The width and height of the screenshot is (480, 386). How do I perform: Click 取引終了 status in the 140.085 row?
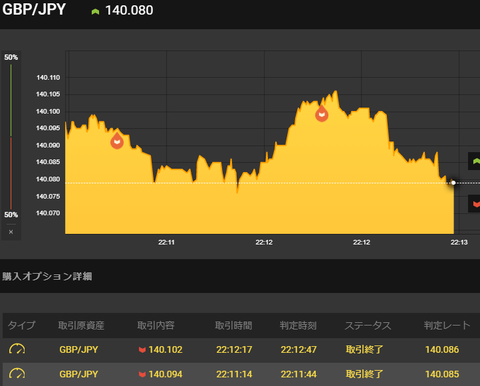coord(364,374)
